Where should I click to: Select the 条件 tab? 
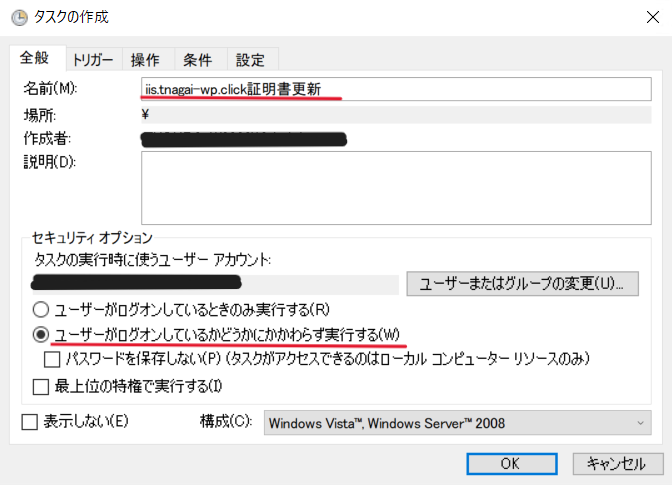pyautogui.click(x=197, y=59)
